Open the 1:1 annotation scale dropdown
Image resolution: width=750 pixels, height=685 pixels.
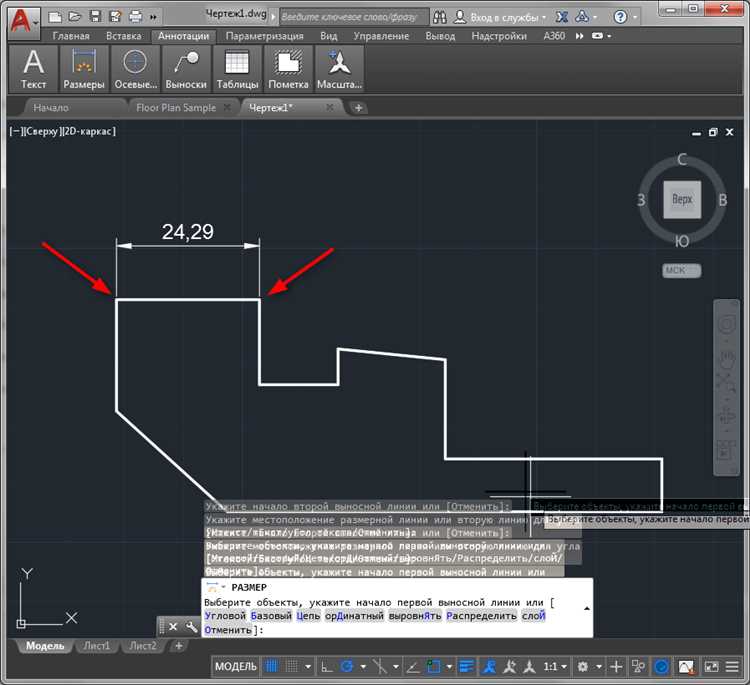point(555,666)
